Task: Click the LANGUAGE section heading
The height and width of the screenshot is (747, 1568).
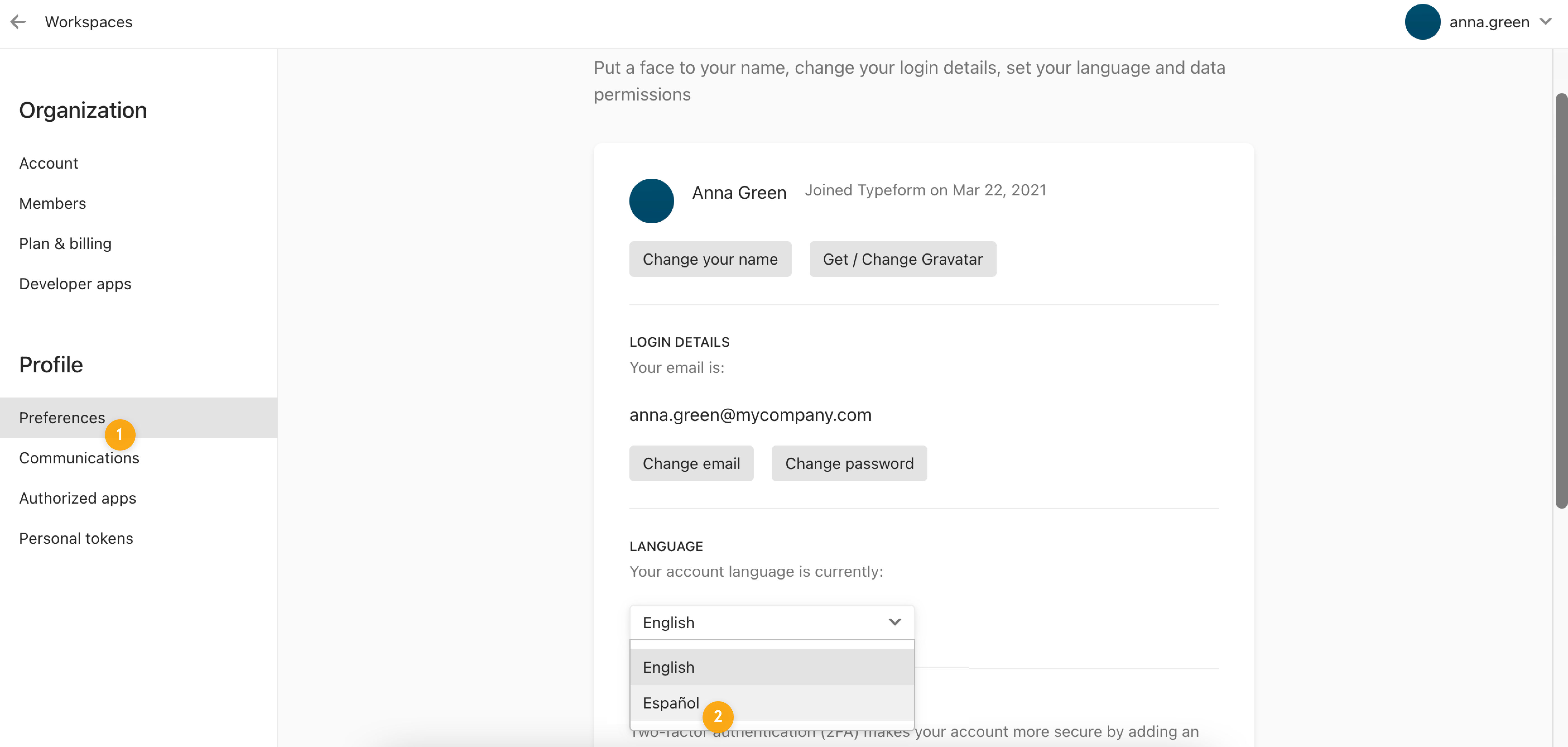Action: point(666,547)
